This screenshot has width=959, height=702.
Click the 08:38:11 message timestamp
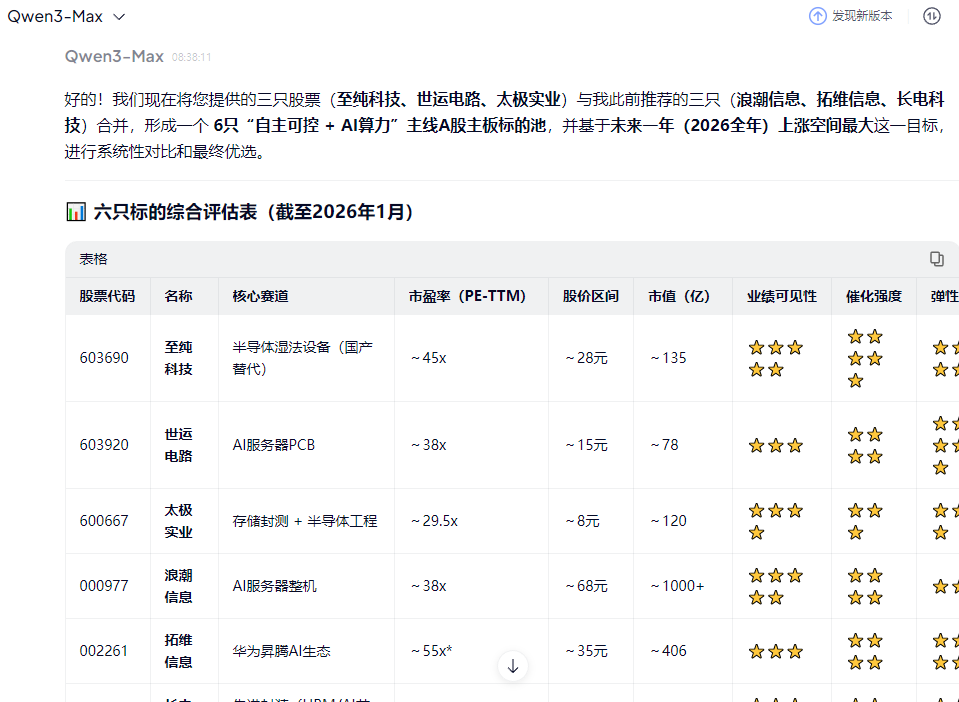coord(191,57)
